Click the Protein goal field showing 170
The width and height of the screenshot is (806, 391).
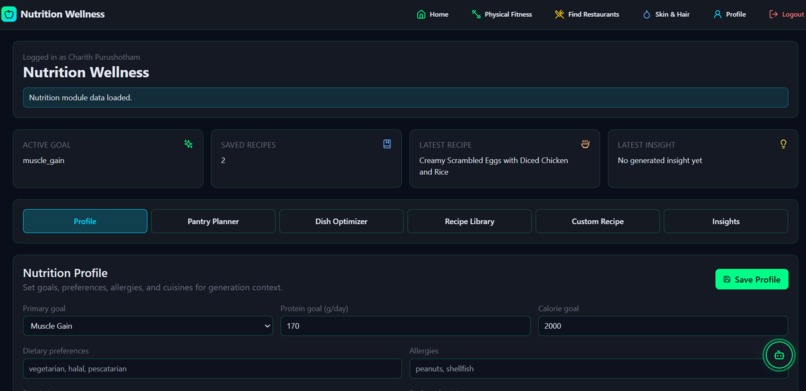405,326
